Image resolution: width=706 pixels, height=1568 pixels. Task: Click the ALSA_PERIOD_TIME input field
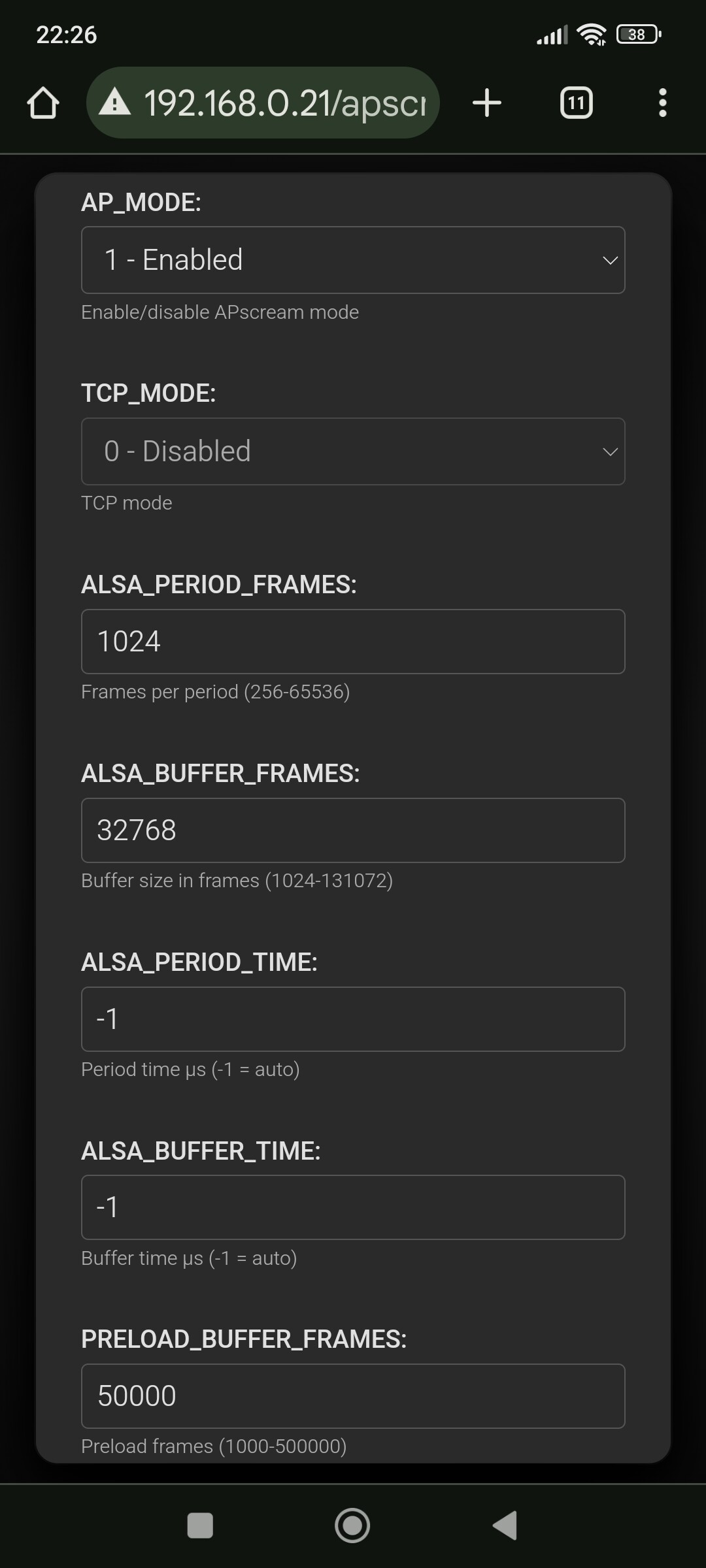(x=353, y=1019)
